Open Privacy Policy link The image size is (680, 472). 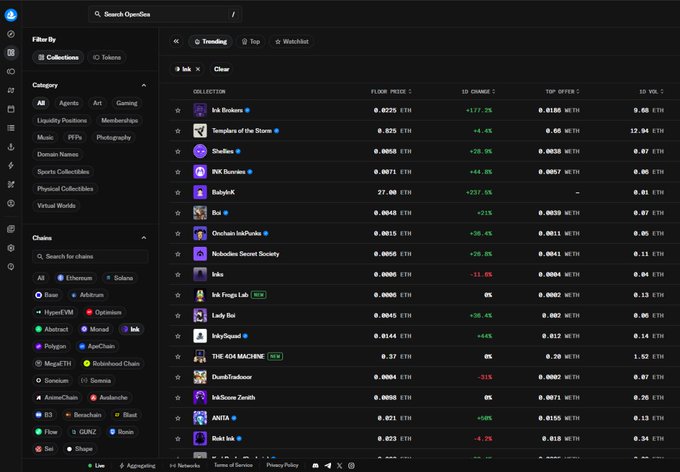(x=282, y=465)
